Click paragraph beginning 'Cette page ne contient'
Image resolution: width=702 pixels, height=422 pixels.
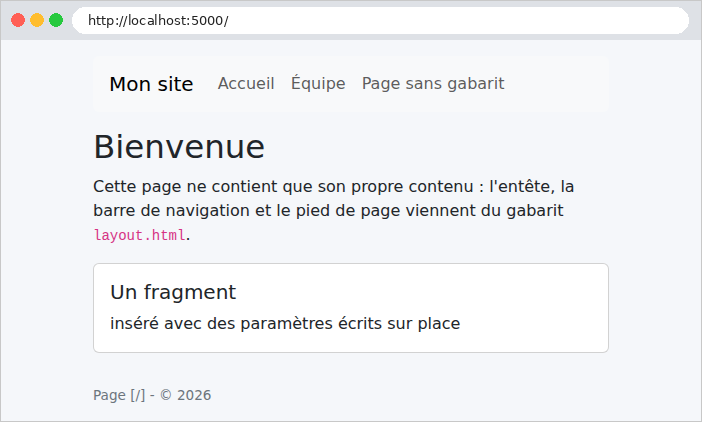click(x=334, y=210)
